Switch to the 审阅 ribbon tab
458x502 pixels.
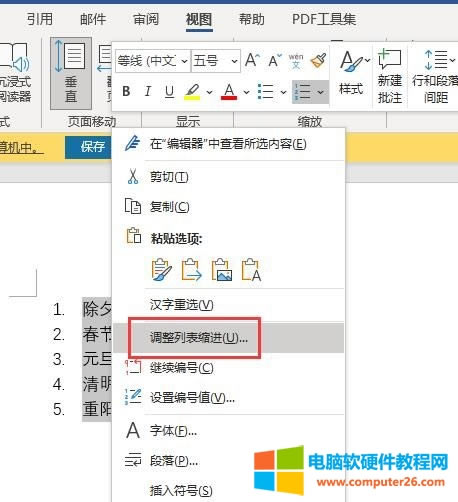click(x=146, y=19)
